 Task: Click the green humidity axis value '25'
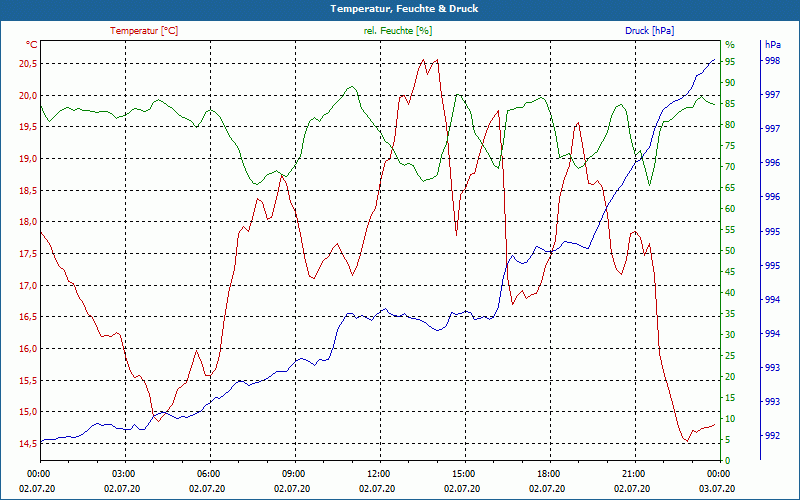(730, 356)
